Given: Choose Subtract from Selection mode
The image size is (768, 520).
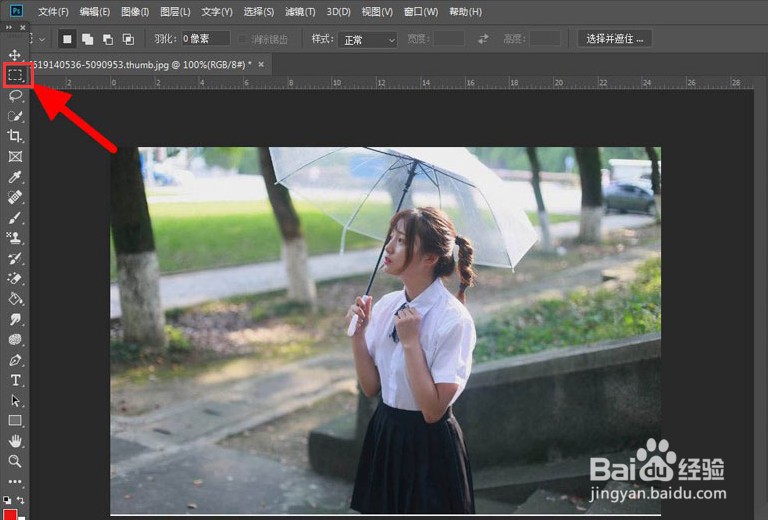Looking at the screenshot, I should click(108, 39).
